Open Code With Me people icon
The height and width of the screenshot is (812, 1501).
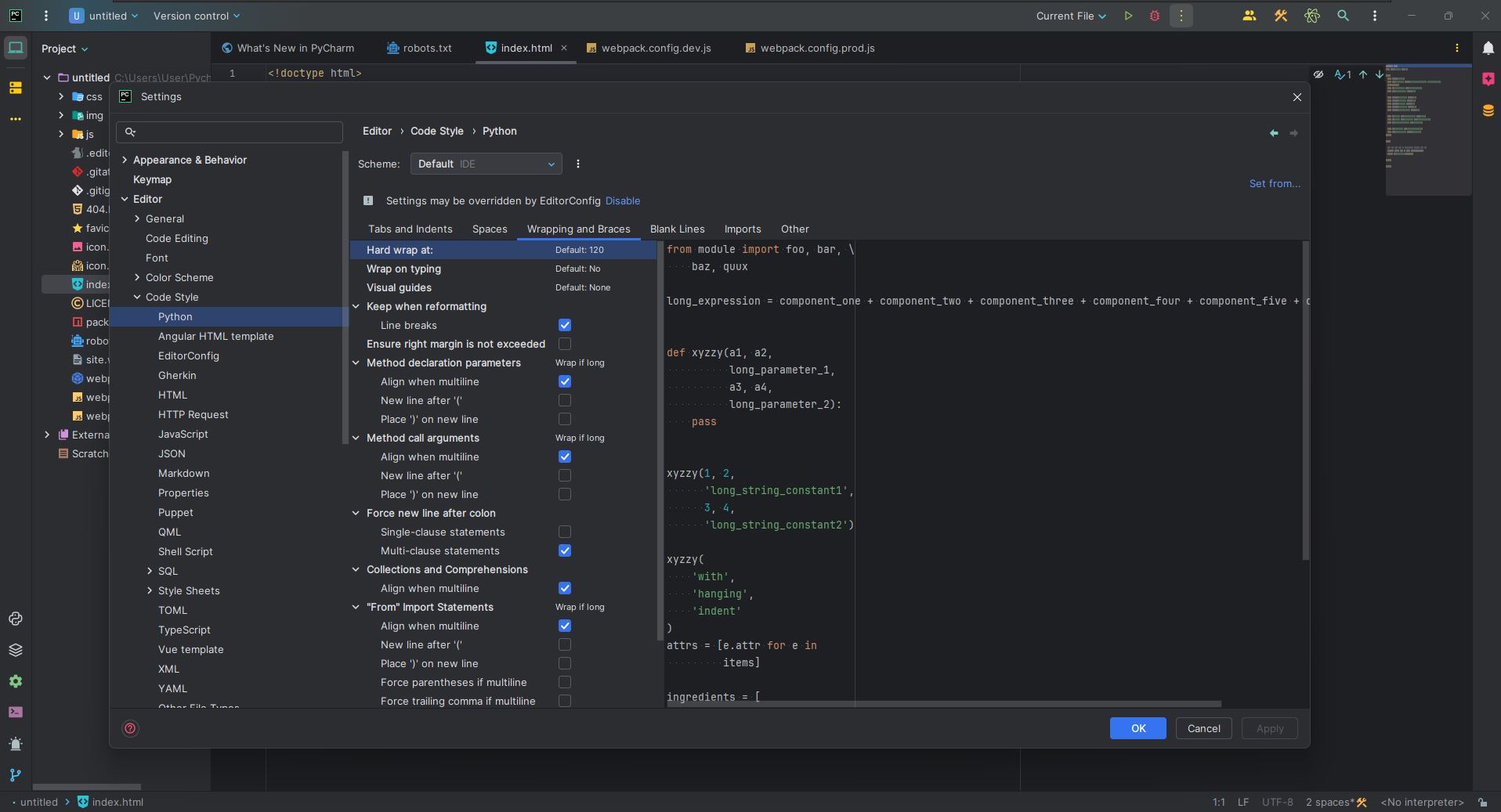(1249, 16)
